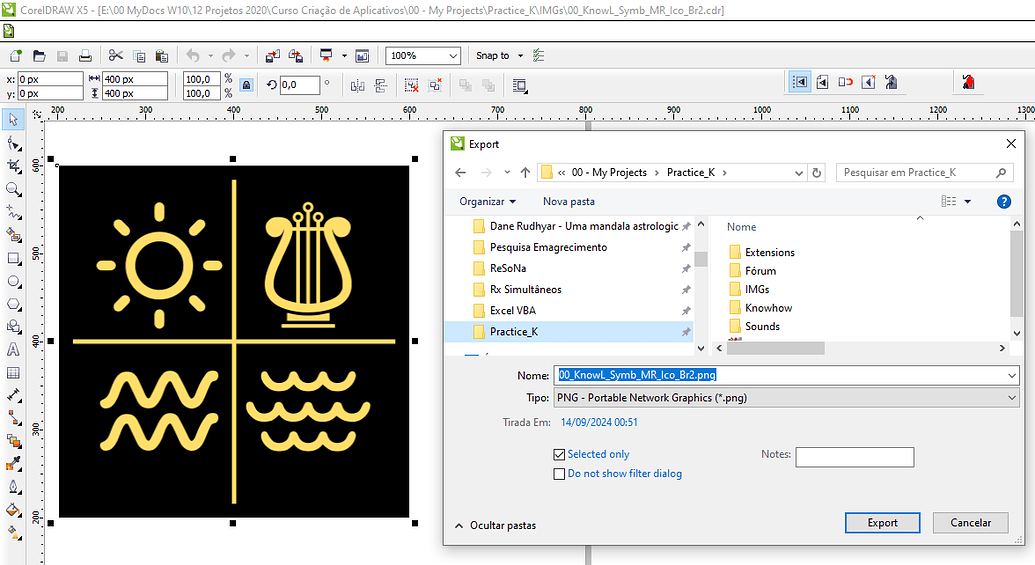Select the Fill bucket tool

(x=13, y=510)
